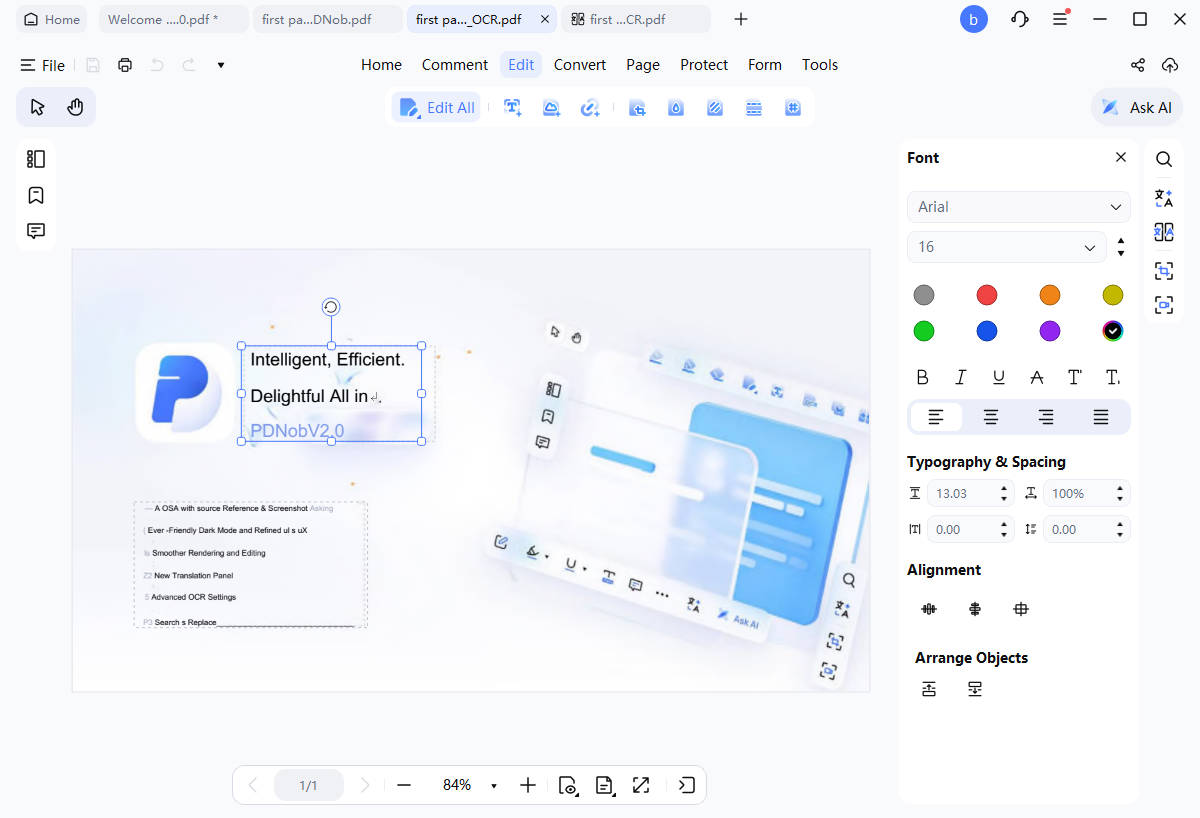Open the font size 16 dropdown
Image resolution: width=1200 pixels, height=818 pixels.
(x=1007, y=247)
